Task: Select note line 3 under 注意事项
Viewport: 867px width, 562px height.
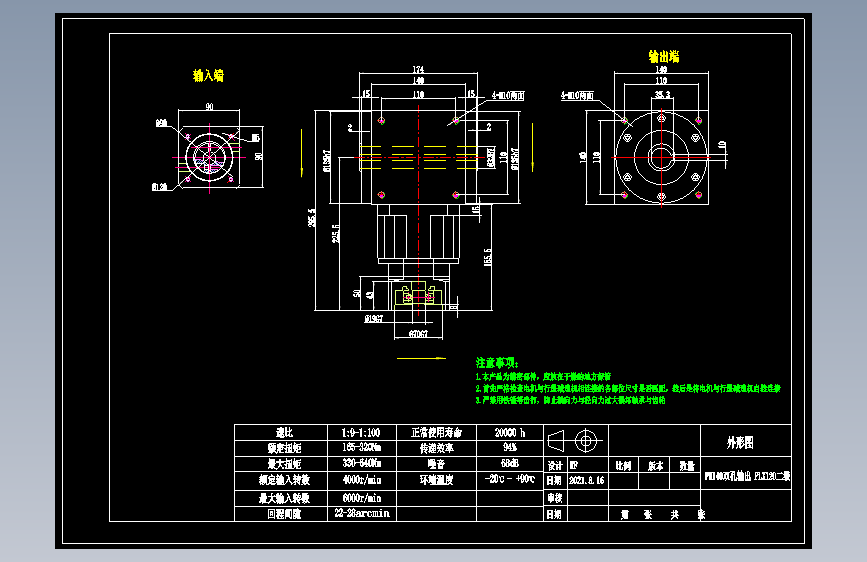Action: pos(570,400)
